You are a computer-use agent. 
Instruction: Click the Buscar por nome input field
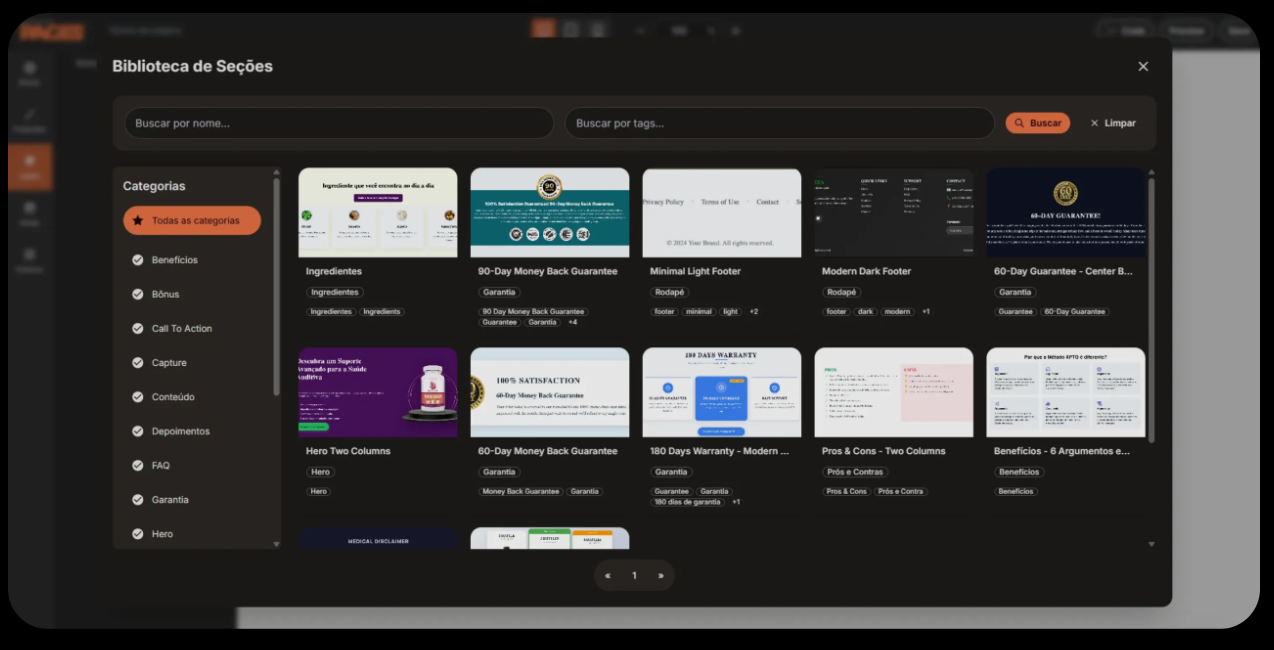pos(338,123)
